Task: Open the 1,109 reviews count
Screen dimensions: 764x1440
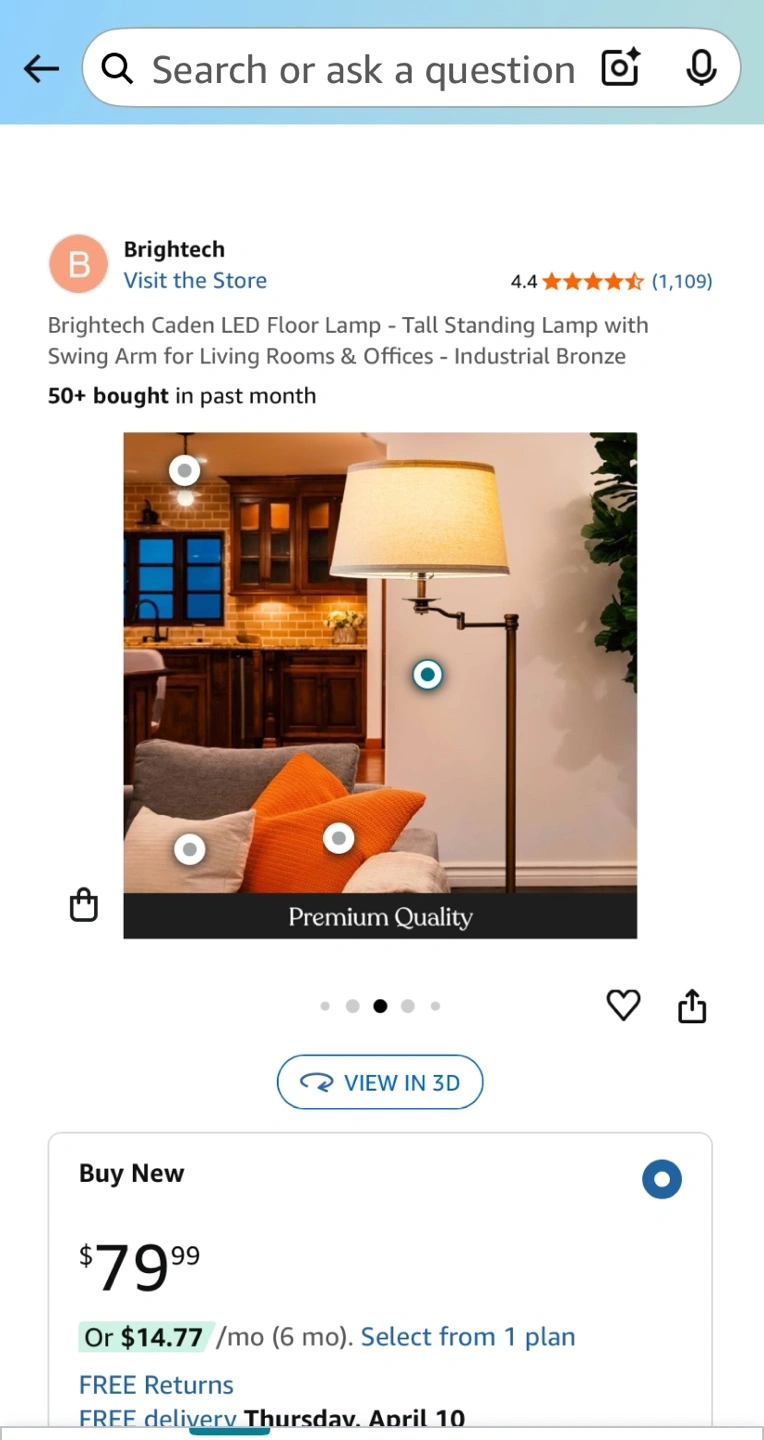Action: point(682,282)
